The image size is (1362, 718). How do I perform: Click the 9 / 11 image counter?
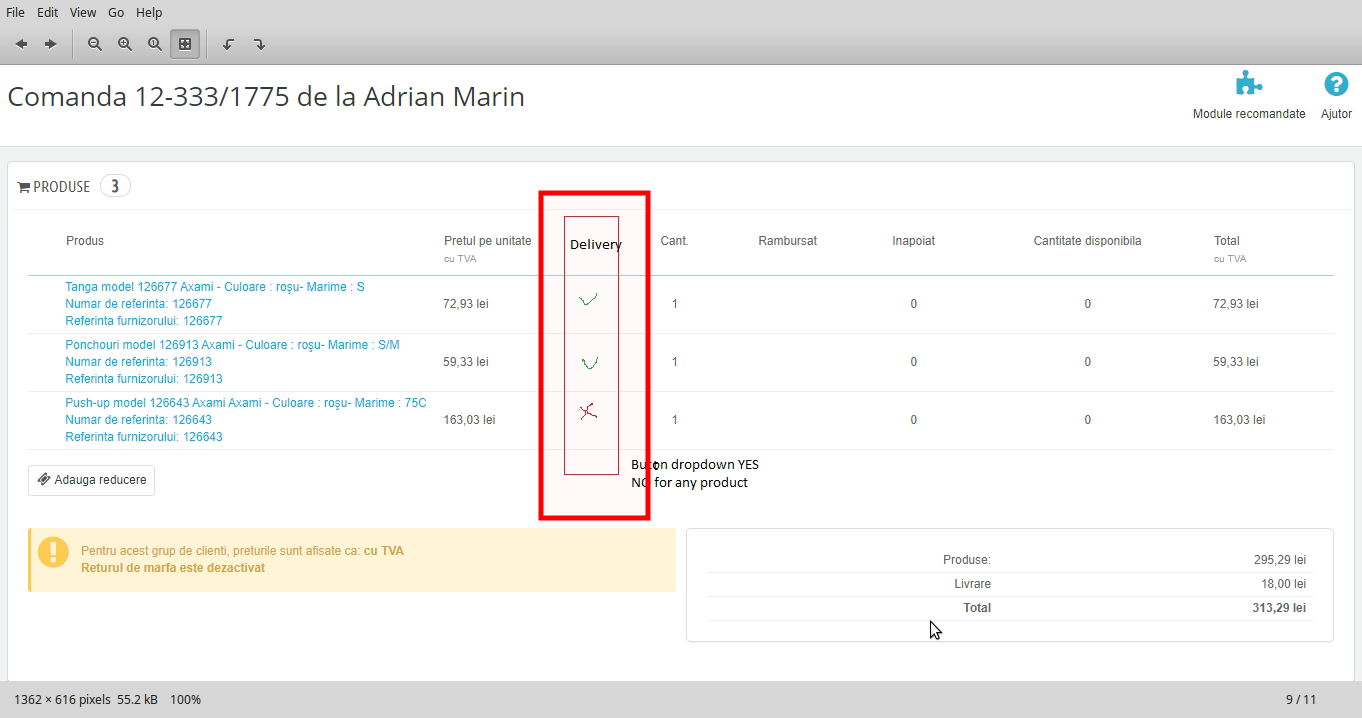pos(1301,700)
